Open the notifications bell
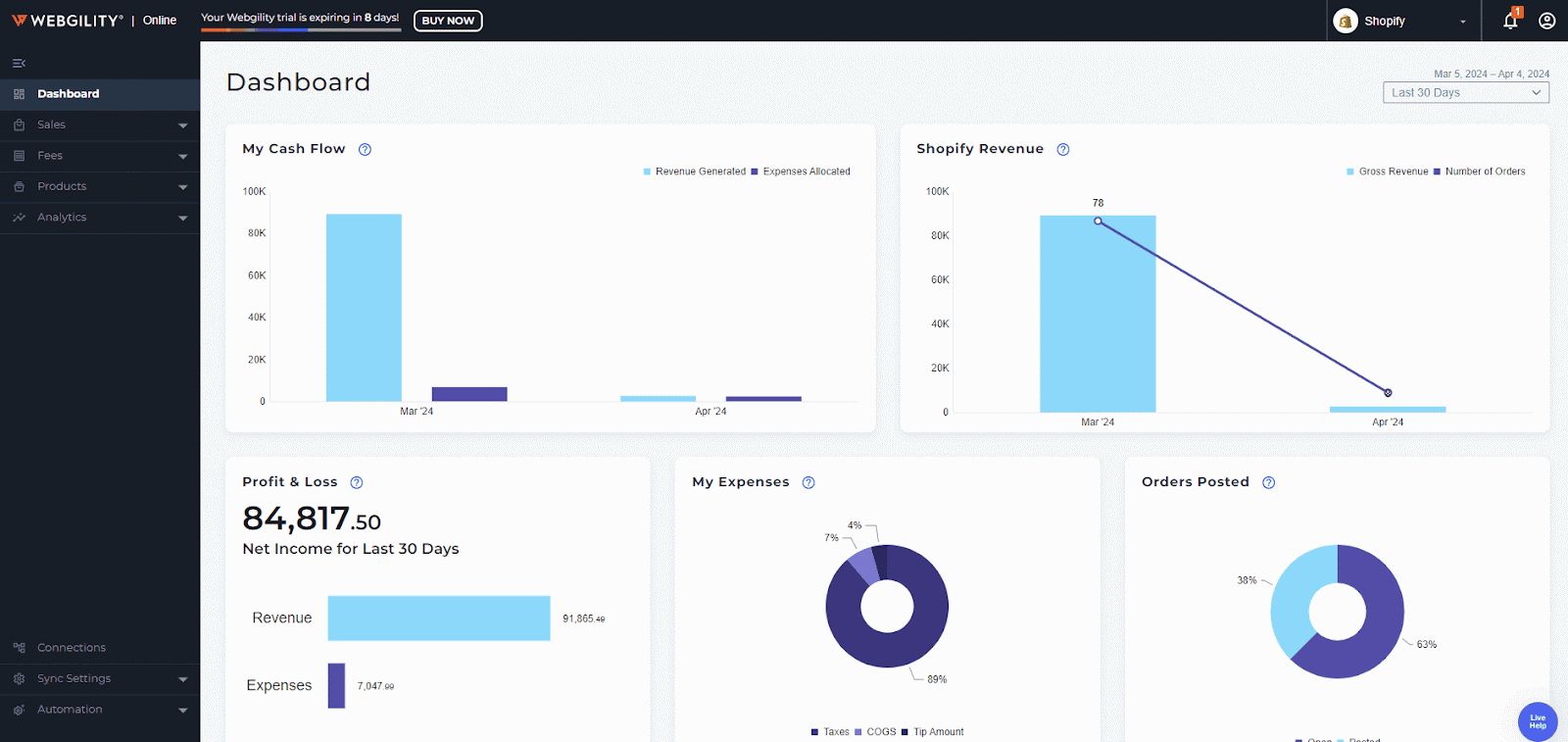This screenshot has width=1568, height=742. click(1510, 21)
